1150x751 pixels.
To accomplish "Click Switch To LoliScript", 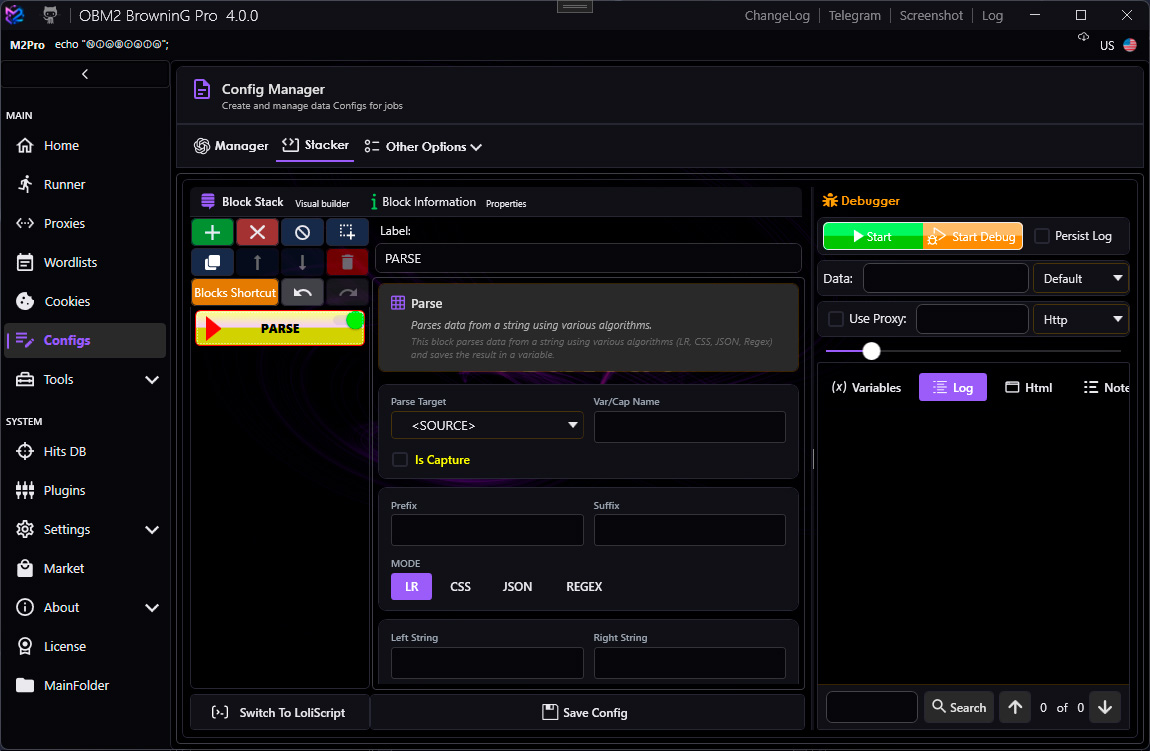I will coord(279,713).
